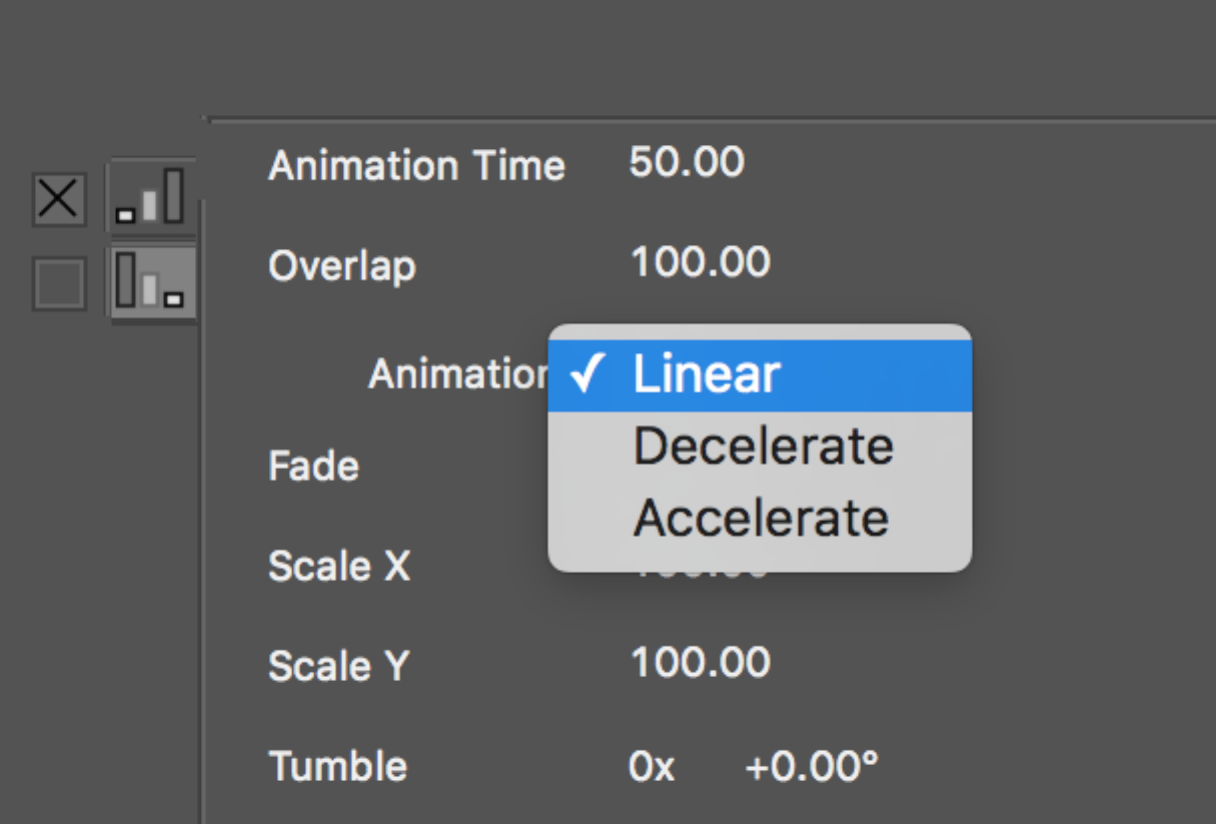The width and height of the screenshot is (1216, 824).
Task: Click the Scale Y property label
Action: [339, 667]
